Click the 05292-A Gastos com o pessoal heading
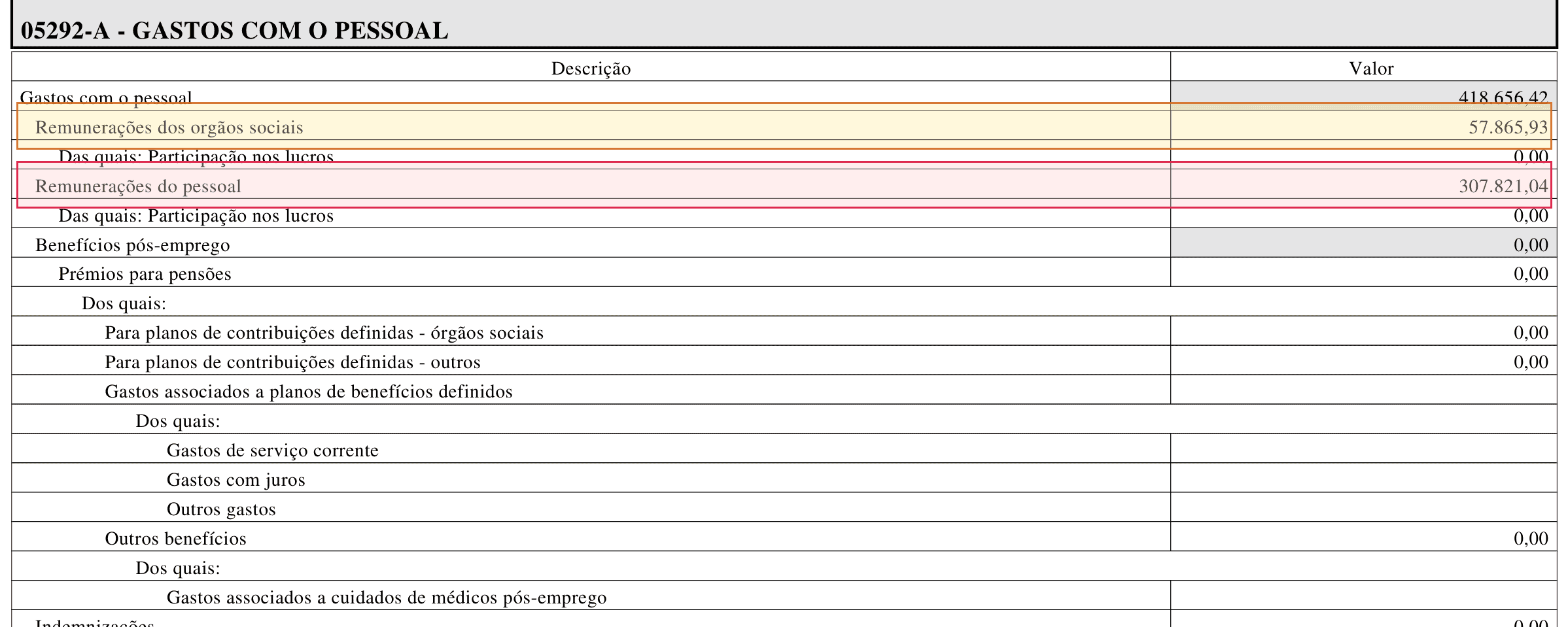The height and width of the screenshot is (627, 1568). (234, 31)
